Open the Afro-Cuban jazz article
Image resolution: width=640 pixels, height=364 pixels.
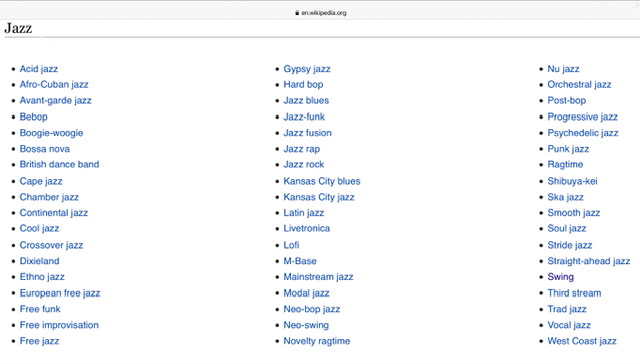[x=54, y=84]
